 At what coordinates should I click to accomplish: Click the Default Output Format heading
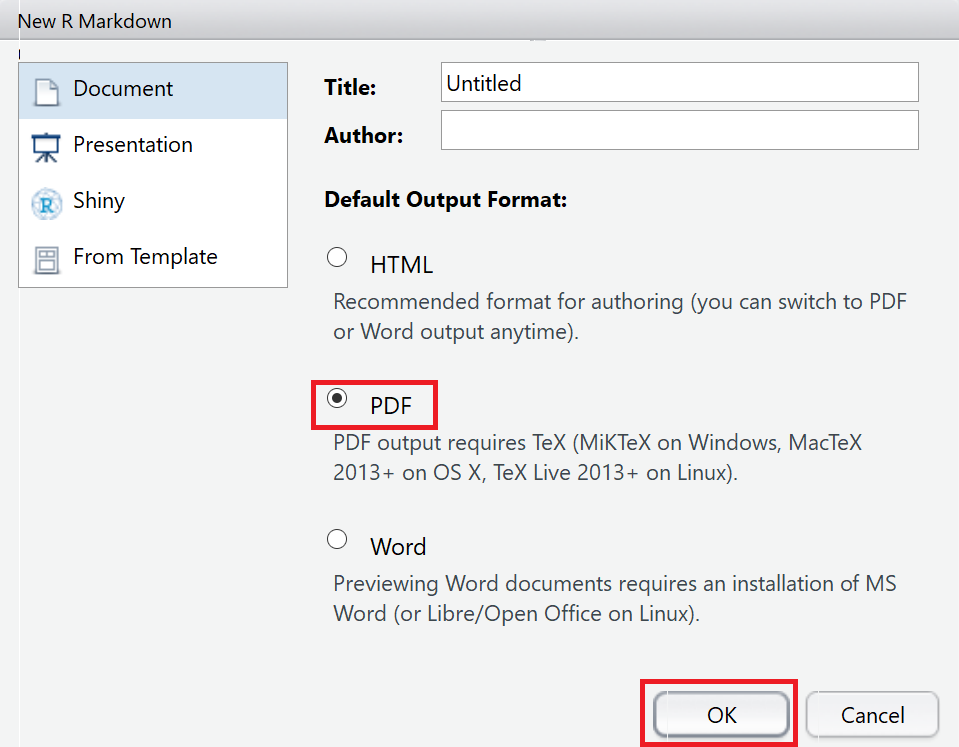tap(446, 199)
